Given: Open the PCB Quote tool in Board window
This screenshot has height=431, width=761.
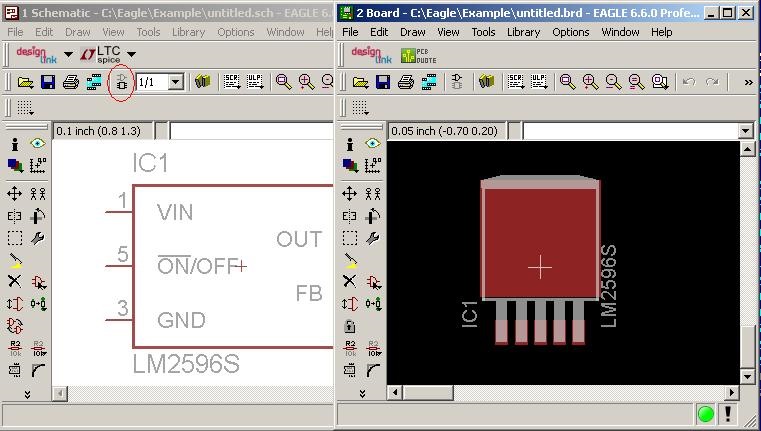Looking at the screenshot, I should tap(418, 55).
